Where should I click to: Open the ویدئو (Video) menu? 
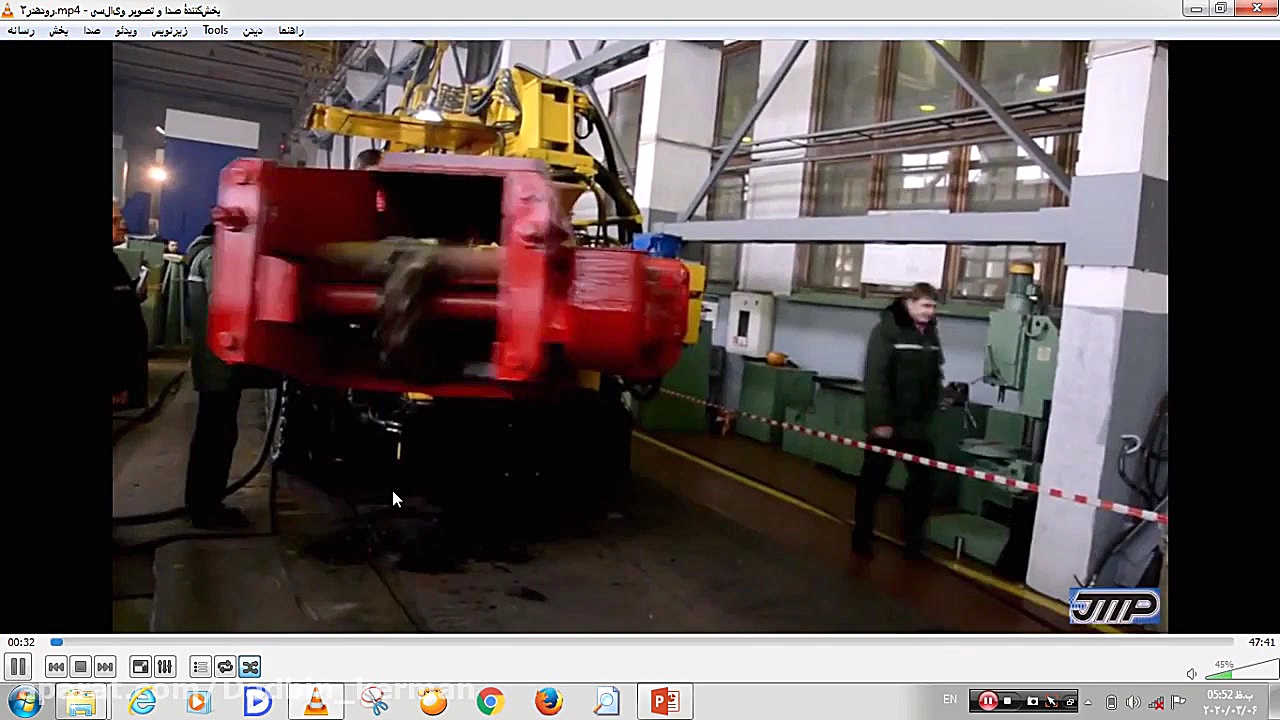pos(126,31)
